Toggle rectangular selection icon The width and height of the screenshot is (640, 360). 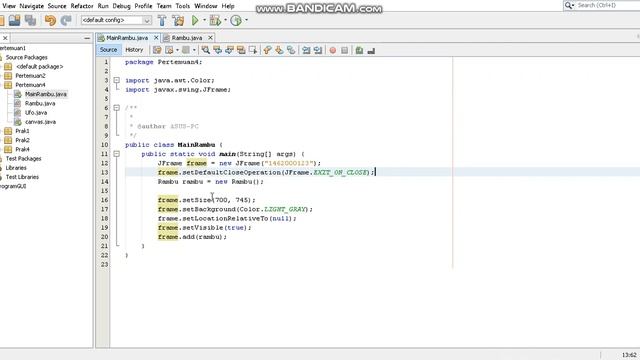(x=253, y=50)
